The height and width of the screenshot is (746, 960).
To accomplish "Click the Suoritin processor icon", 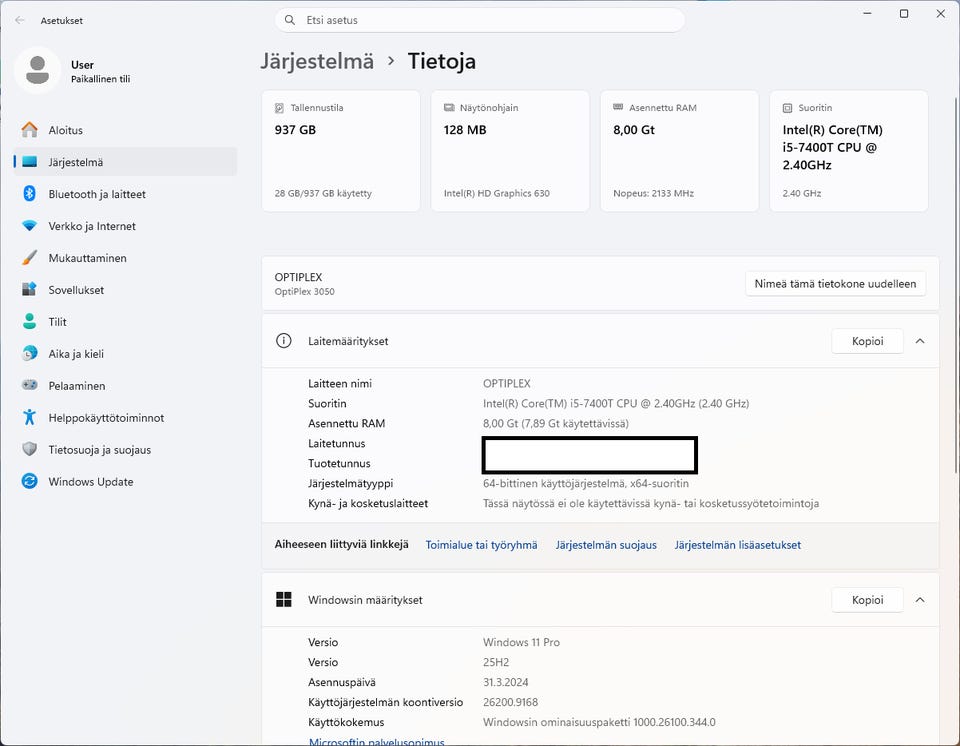I will pos(787,108).
